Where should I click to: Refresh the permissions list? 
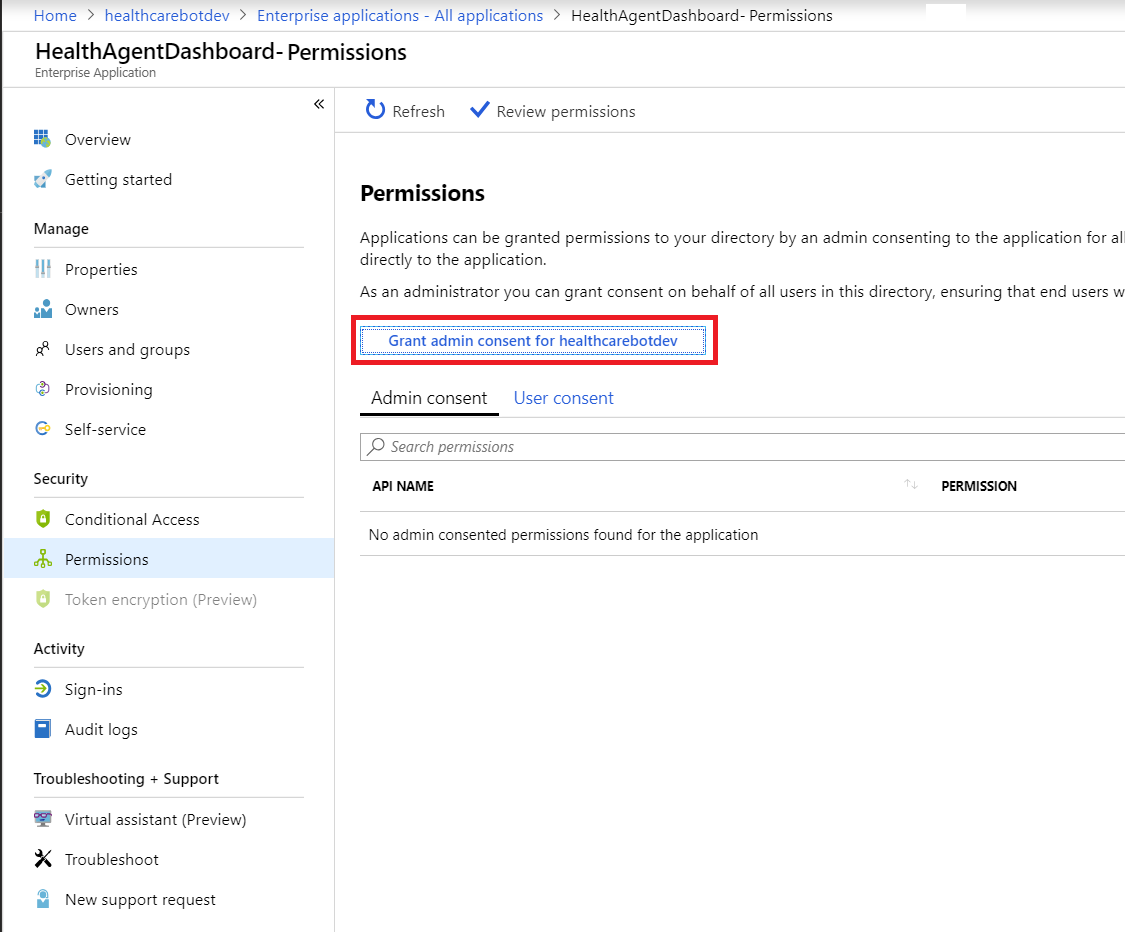(404, 111)
